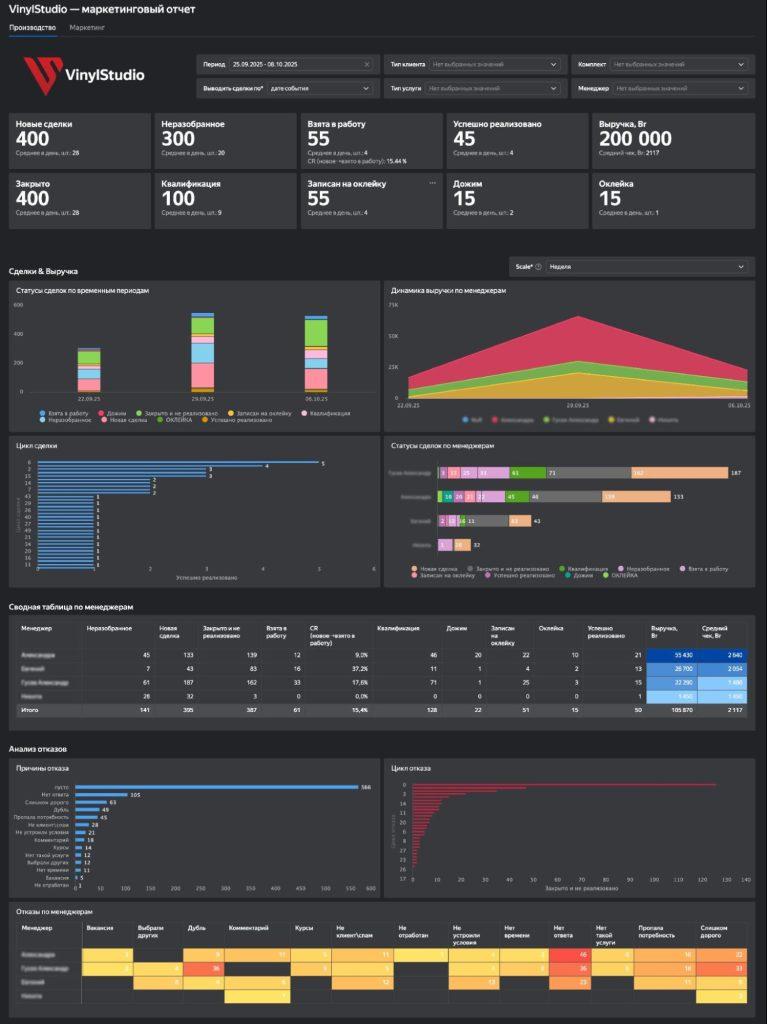Screen dimensions: 767x1024
Task: Click the VinylStudio logo
Action: tap(84, 74)
